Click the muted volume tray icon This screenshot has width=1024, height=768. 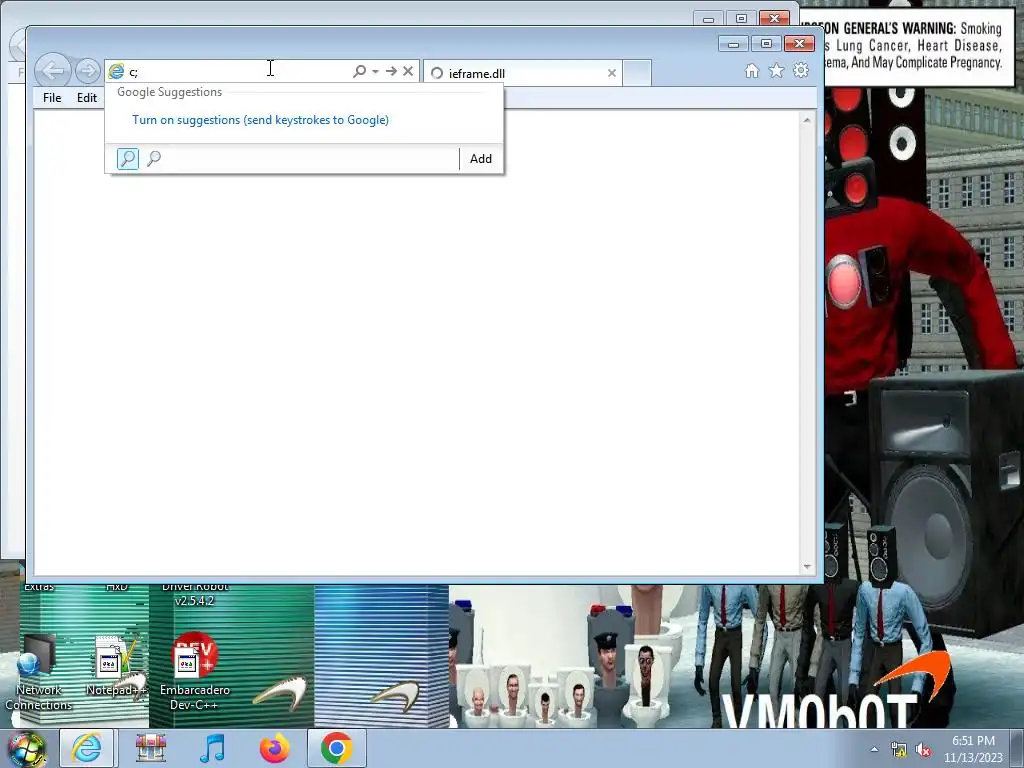[923, 750]
